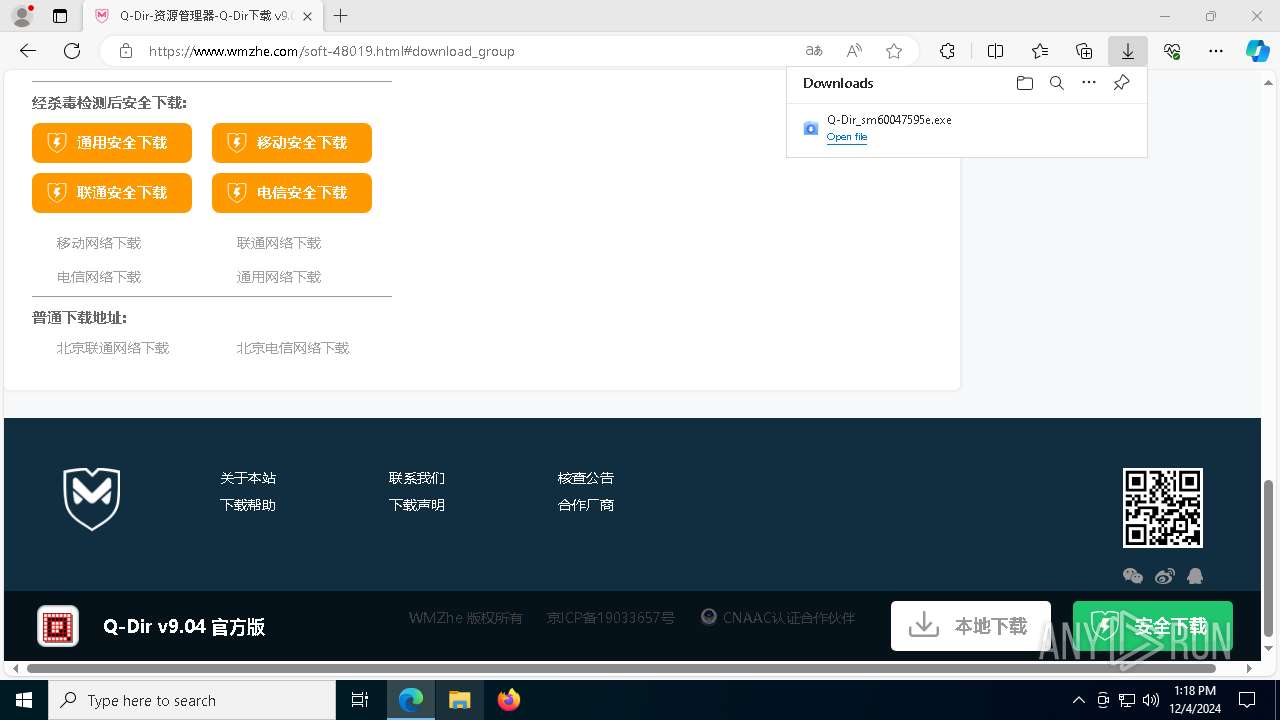Open Split screen icon
The height and width of the screenshot is (720, 1280).
(996, 51)
